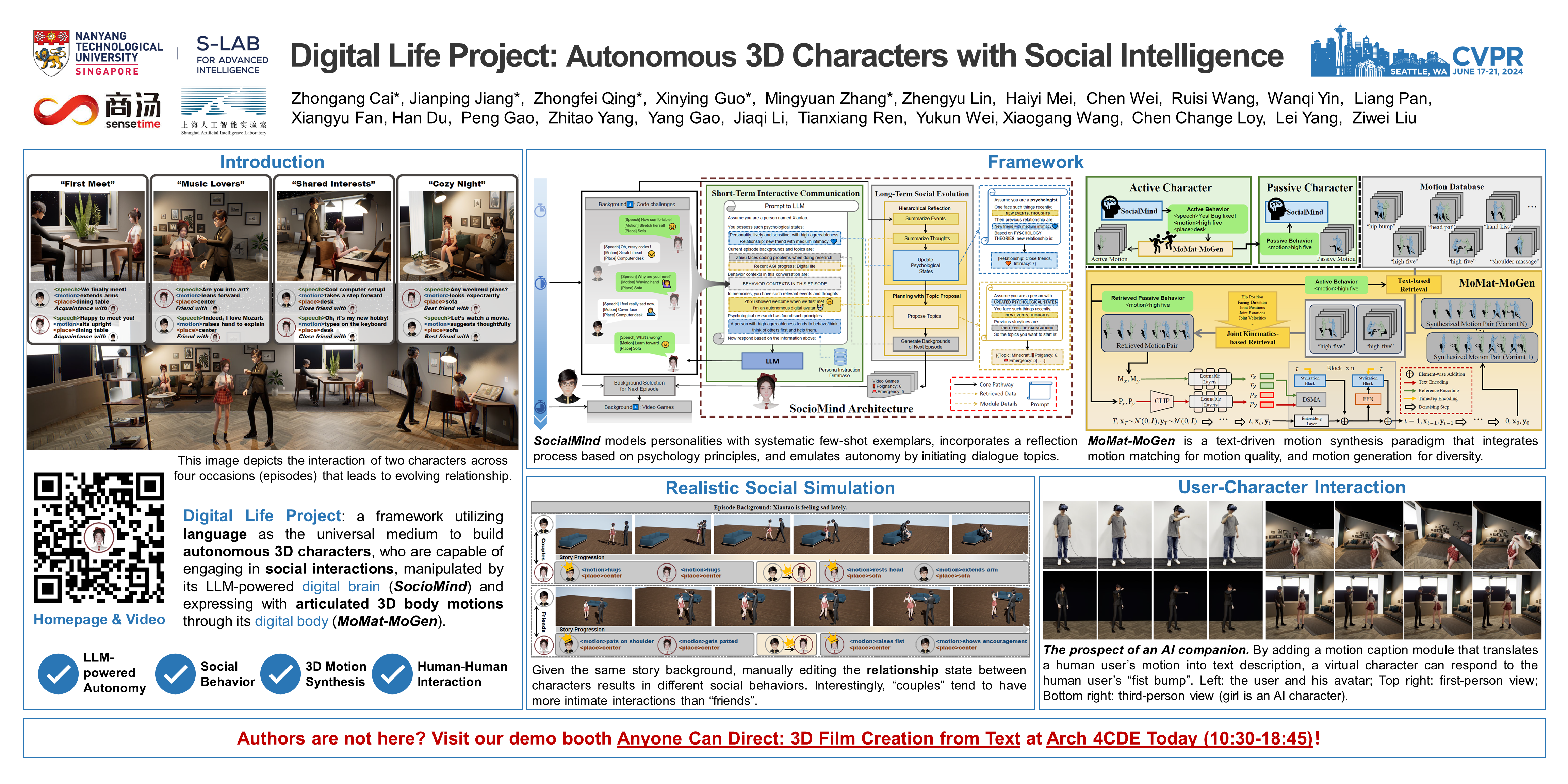Click the SenseTime red swirl logo
Viewport: 1568px width, 784px height.
tap(66, 110)
